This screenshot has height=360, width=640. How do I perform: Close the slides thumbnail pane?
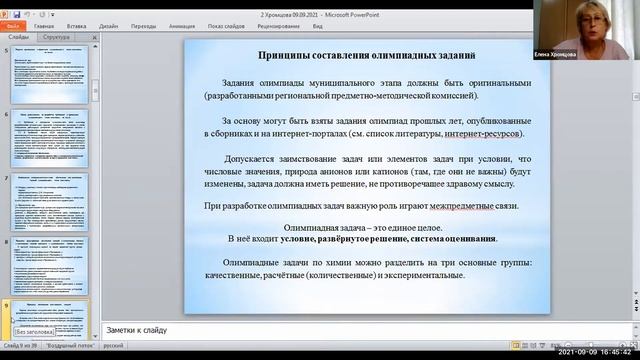point(95,38)
